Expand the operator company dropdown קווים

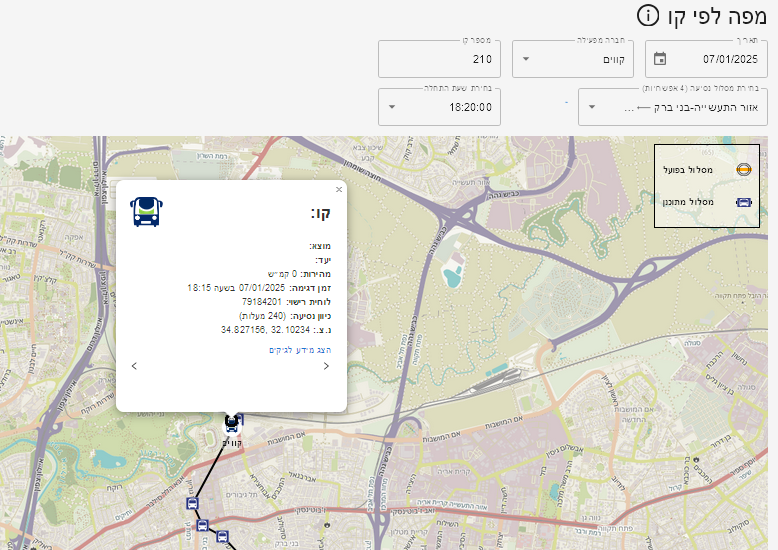coord(573,59)
